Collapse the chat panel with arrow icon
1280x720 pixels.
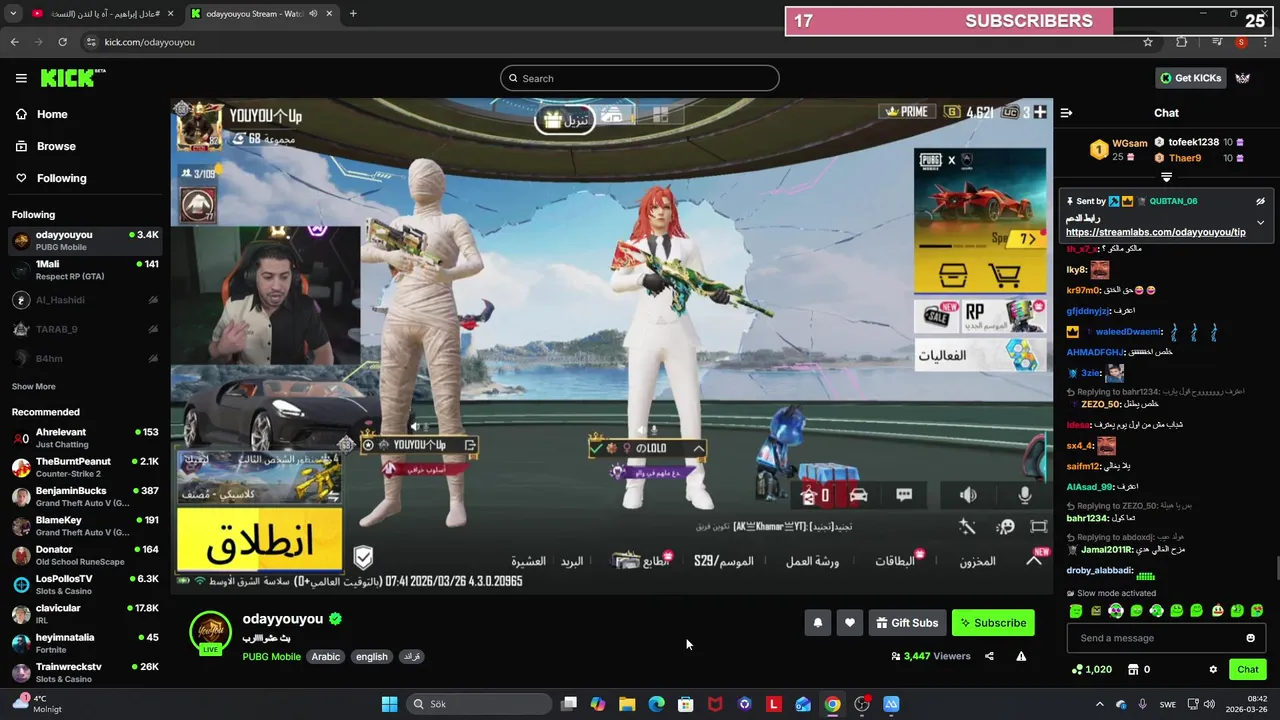click(1066, 113)
